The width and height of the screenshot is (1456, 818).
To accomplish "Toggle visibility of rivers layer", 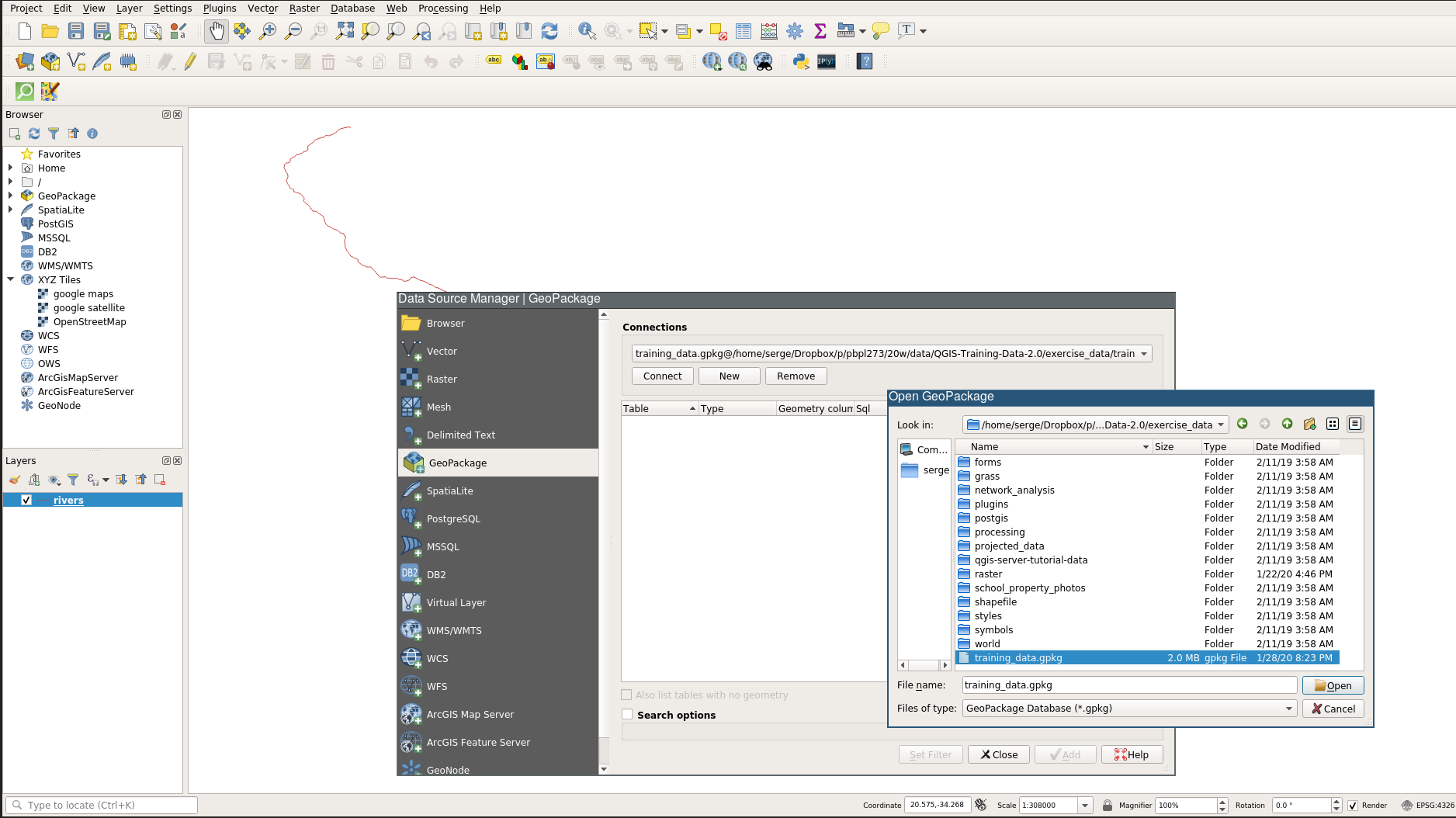I will [26, 500].
